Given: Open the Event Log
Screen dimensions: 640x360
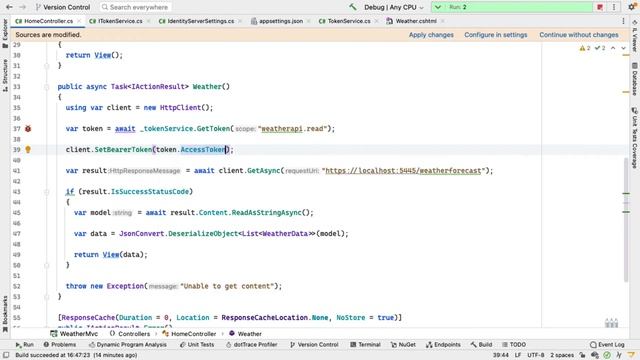Looking at the screenshot, I should [607, 344].
